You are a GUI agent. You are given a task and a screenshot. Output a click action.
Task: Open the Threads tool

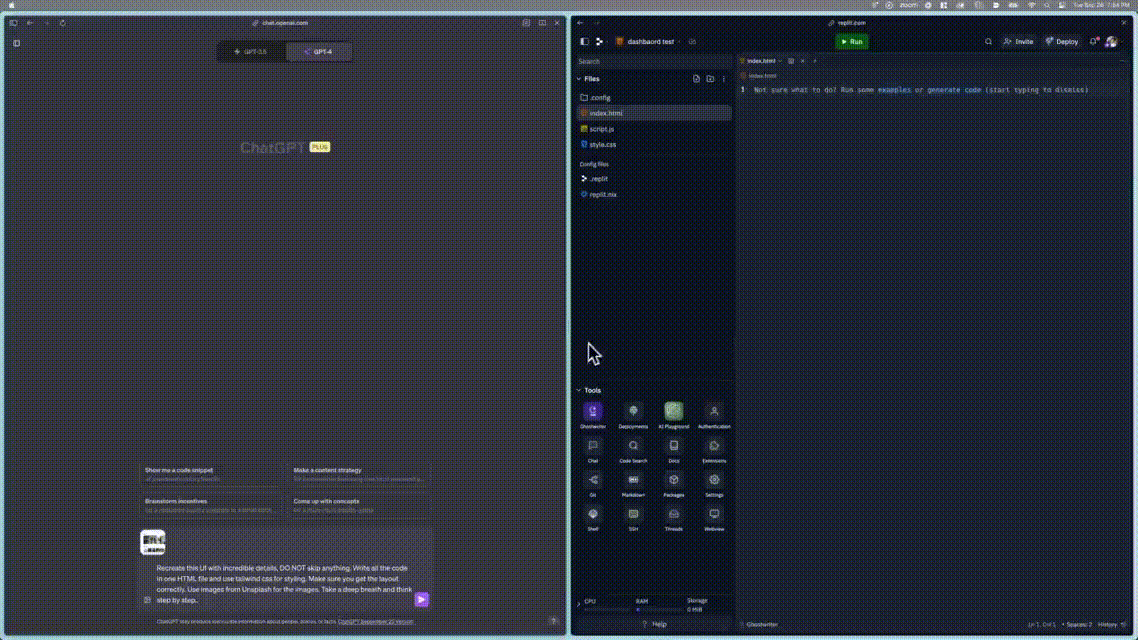coord(673,515)
